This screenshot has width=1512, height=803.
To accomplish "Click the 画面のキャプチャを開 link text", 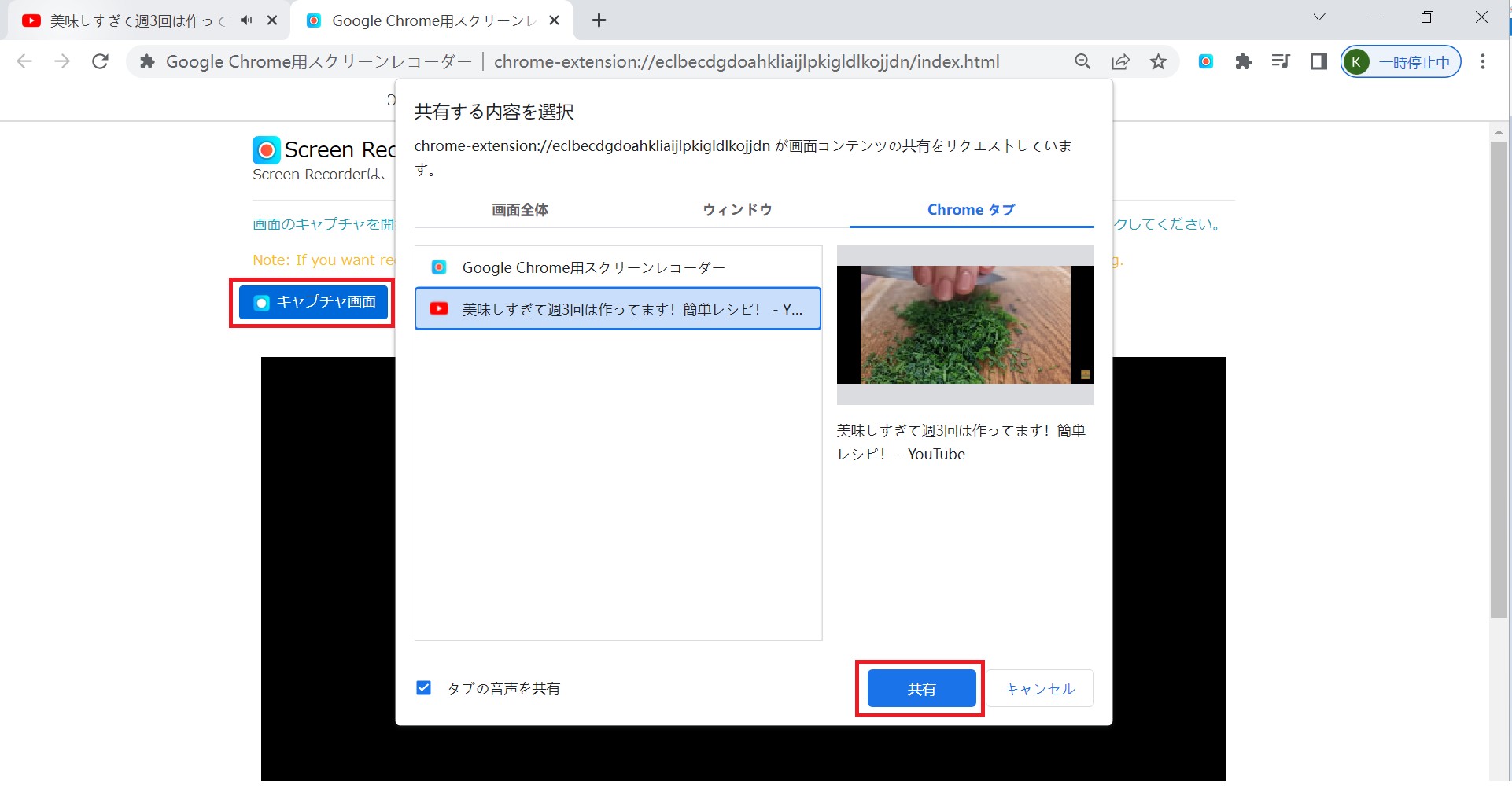I will click(323, 224).
